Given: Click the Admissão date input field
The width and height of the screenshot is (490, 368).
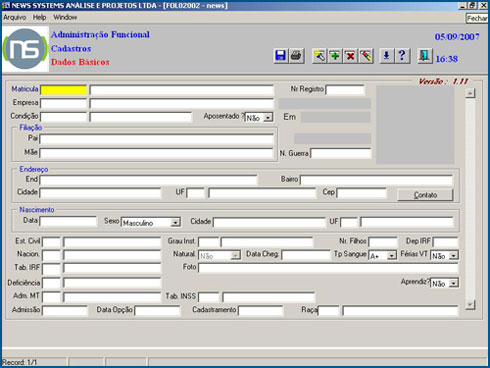Looking at the screenshot, I should [x=65, y=311].
